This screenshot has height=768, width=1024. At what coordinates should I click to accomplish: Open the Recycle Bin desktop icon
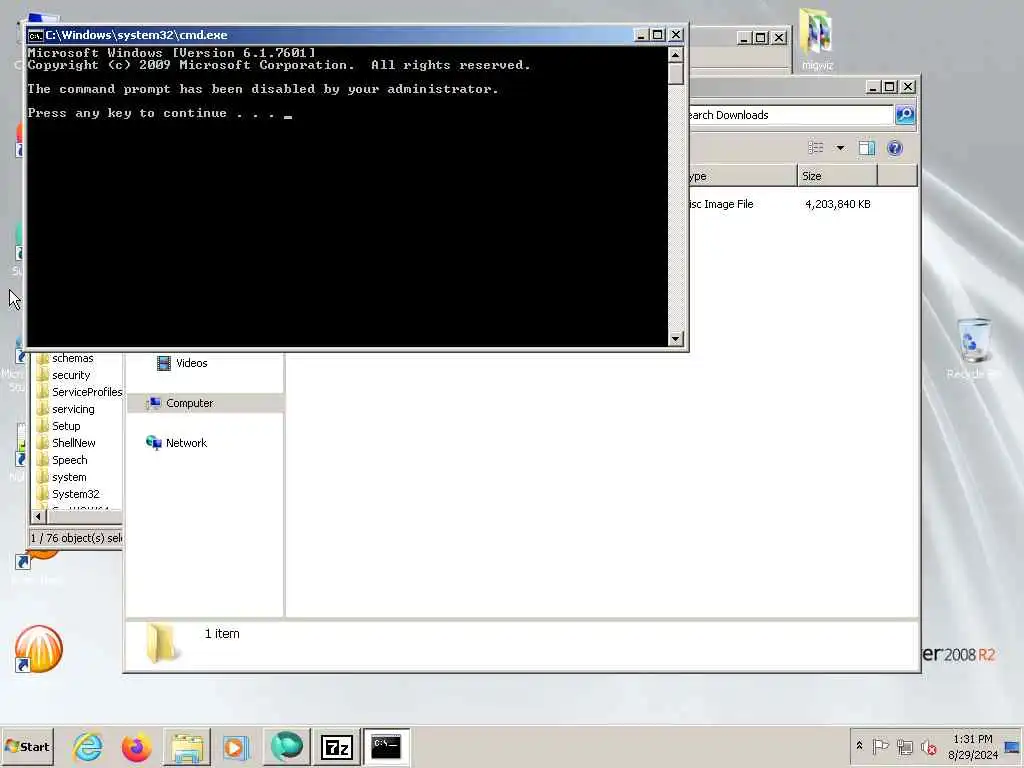[974, 349]
